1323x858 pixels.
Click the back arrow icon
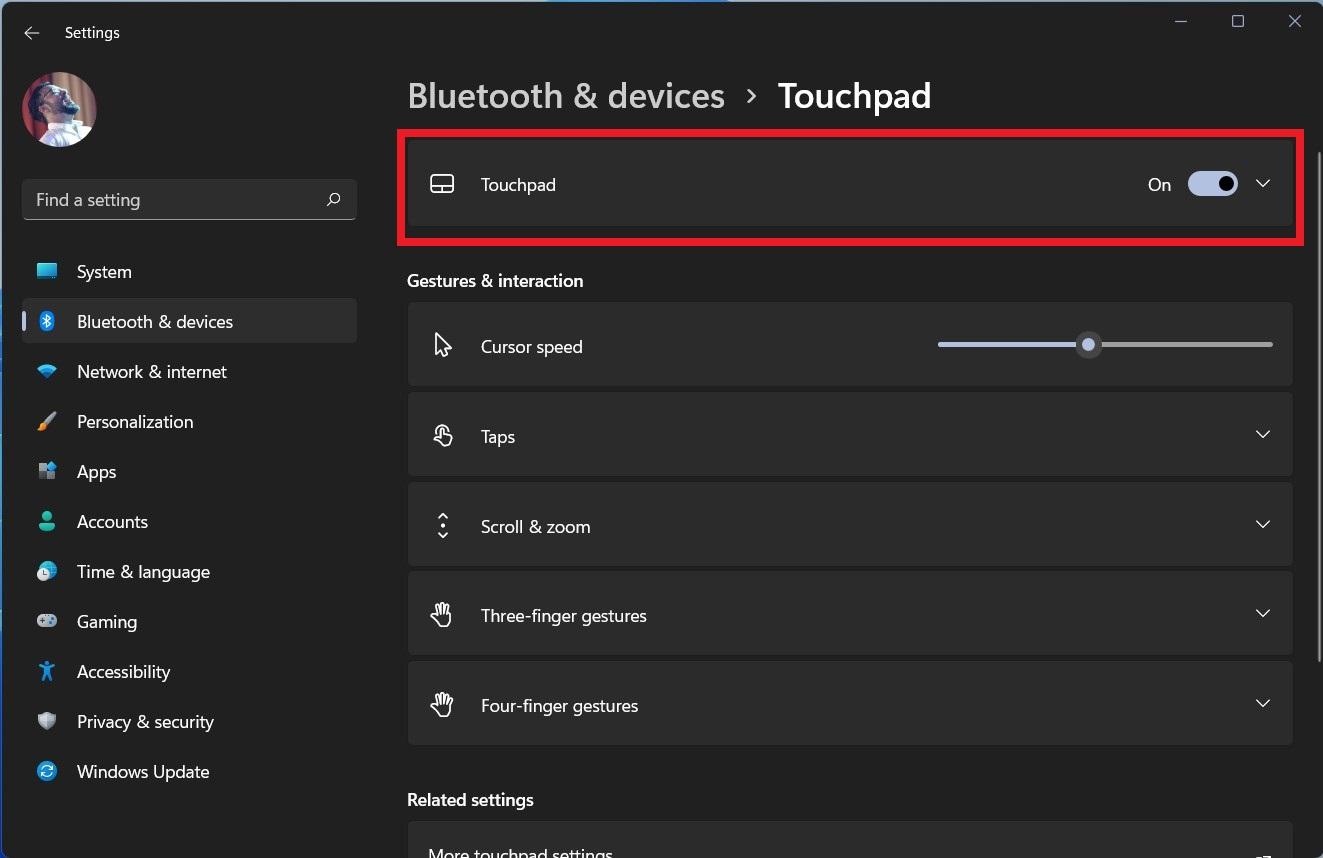pos(32,33)
